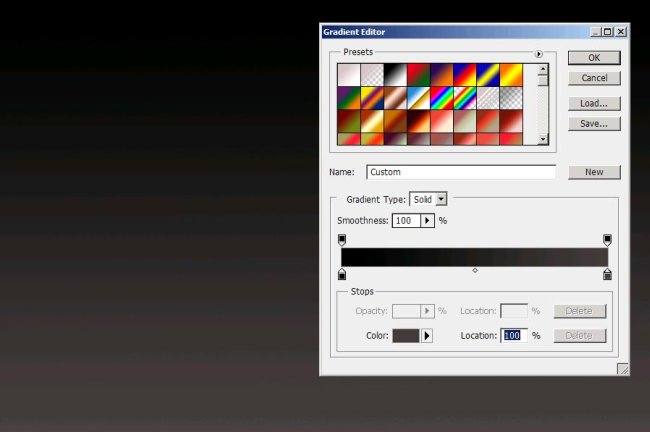The image size is (650, 432).
Task: Click the stop Color swatch
Action: click(406, 336)
